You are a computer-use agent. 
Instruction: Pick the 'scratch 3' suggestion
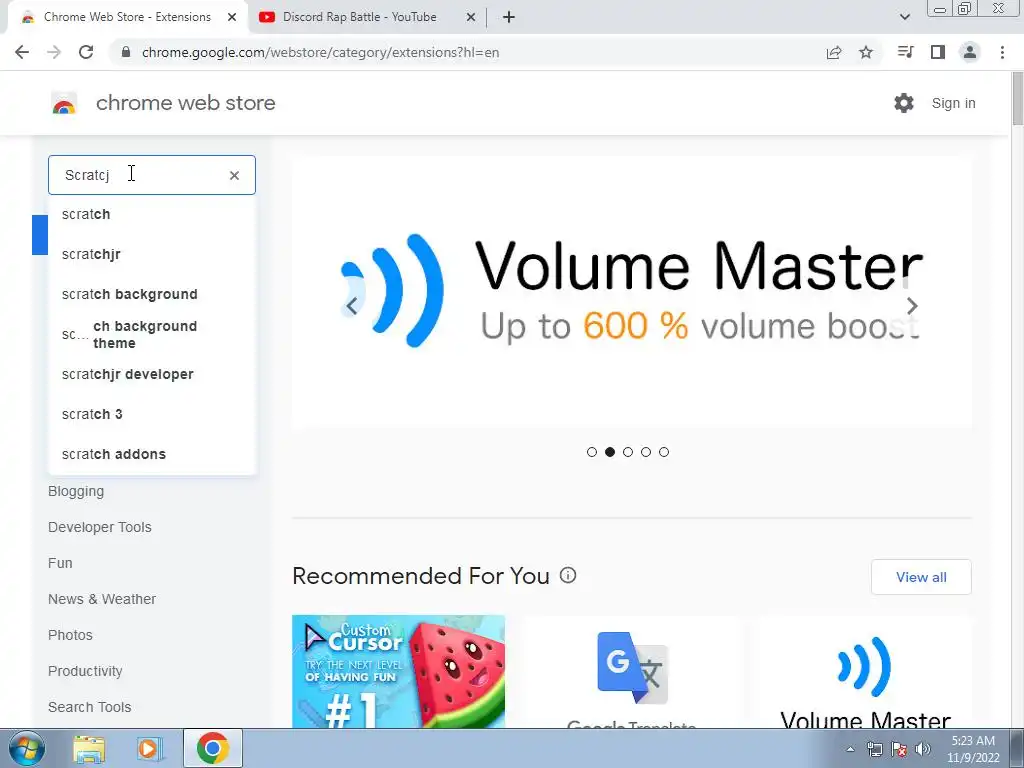(152, 414)
